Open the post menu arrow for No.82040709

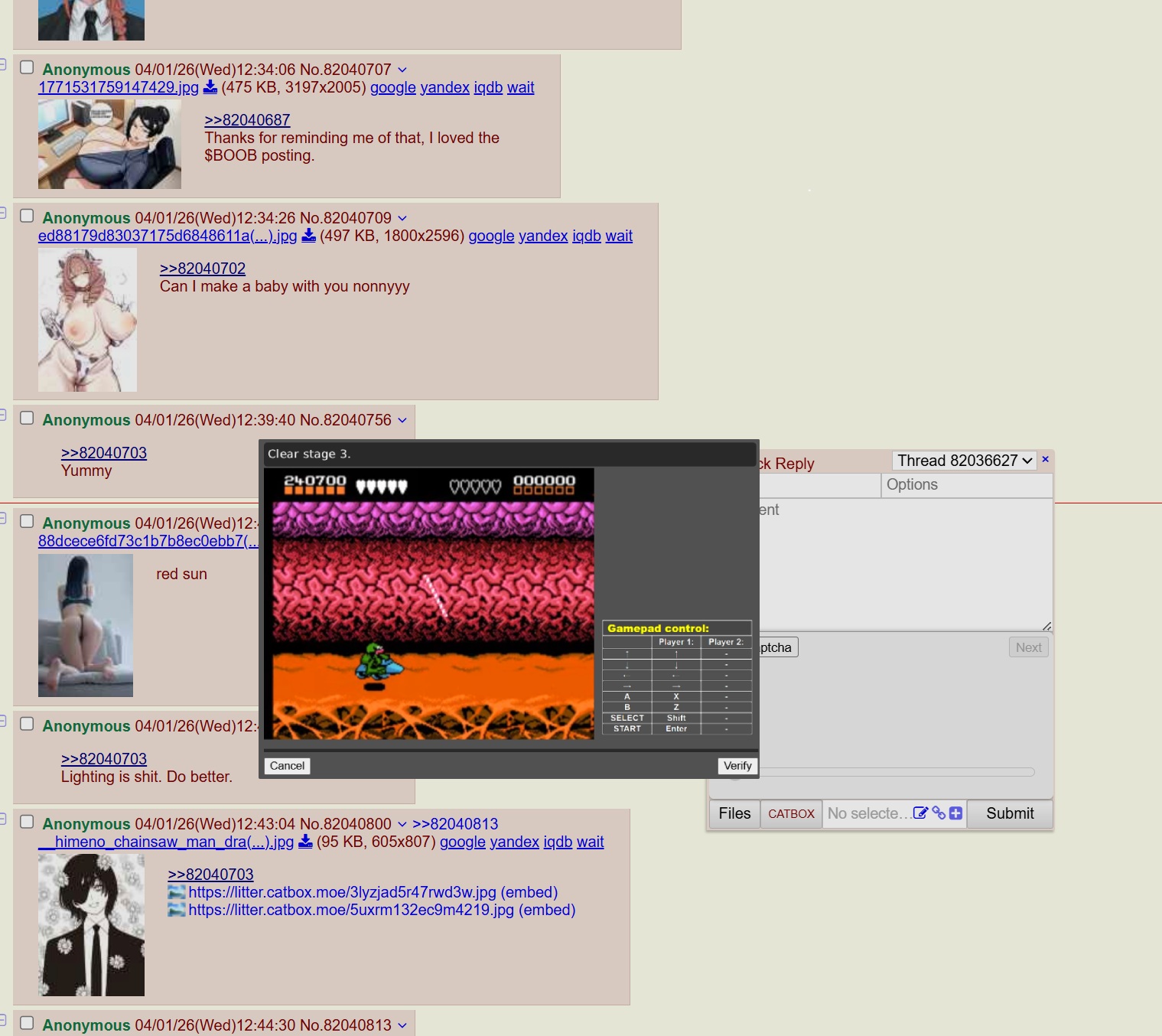pos(402,218)
